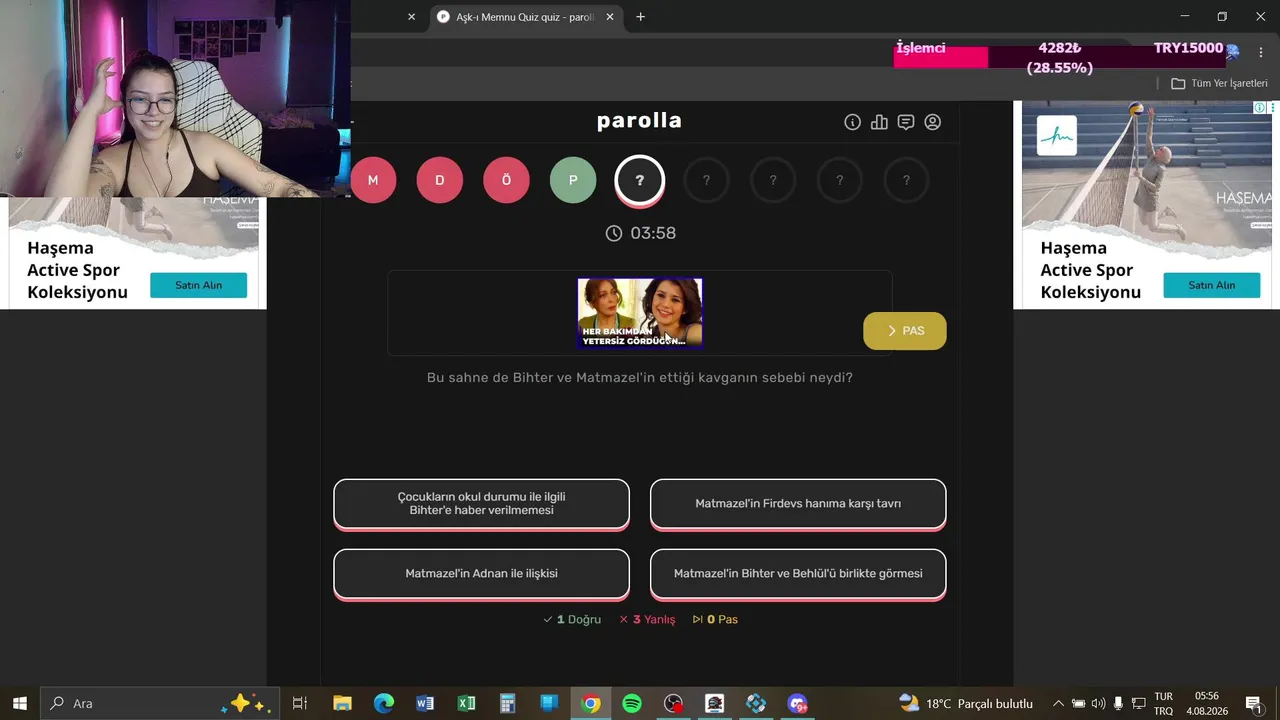Click the parolla logo
Screen dimensions: 1280x720
point(639,121)
